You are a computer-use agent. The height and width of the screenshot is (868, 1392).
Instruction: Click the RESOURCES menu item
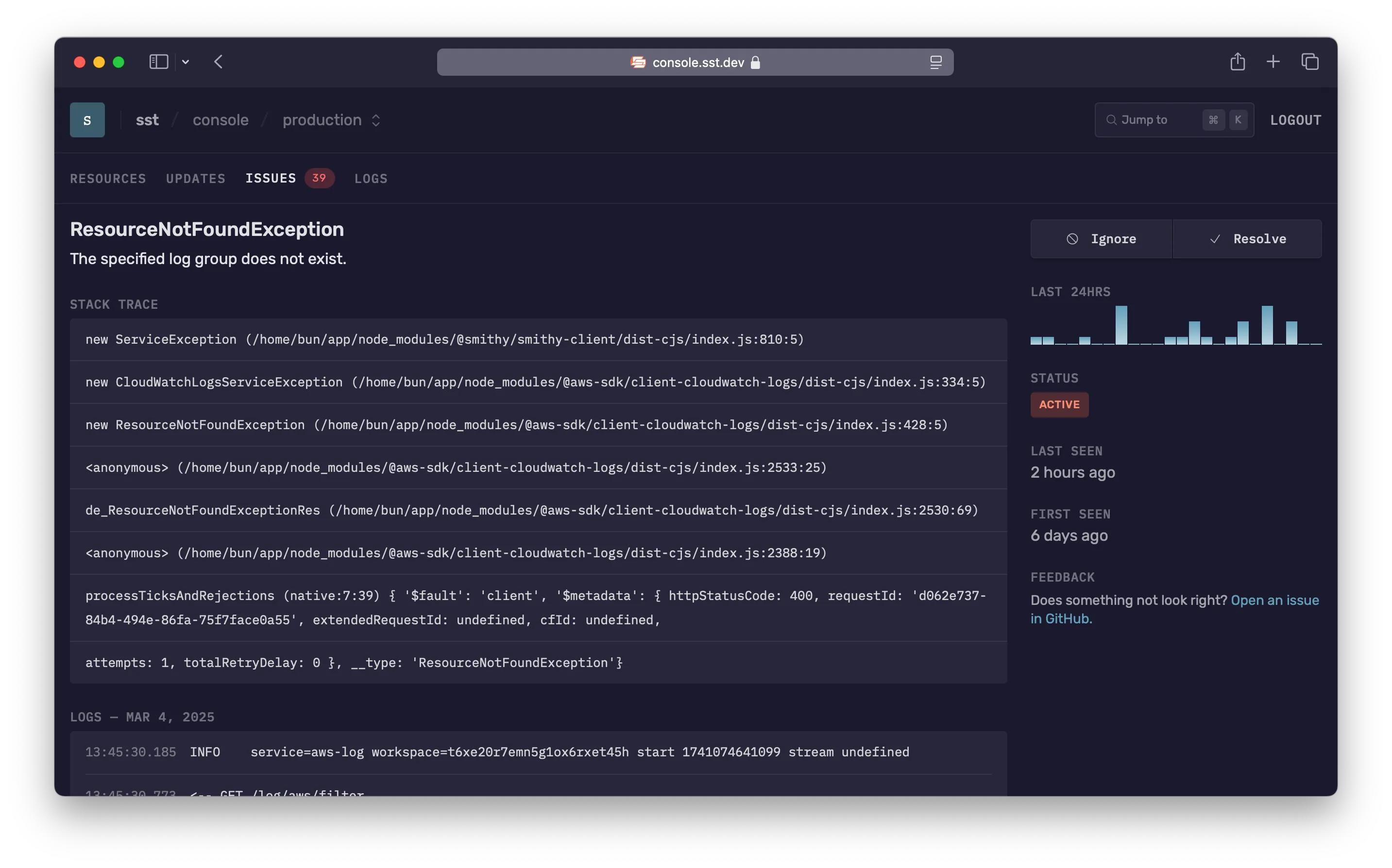pyautogui.click(x=108, y=178)
